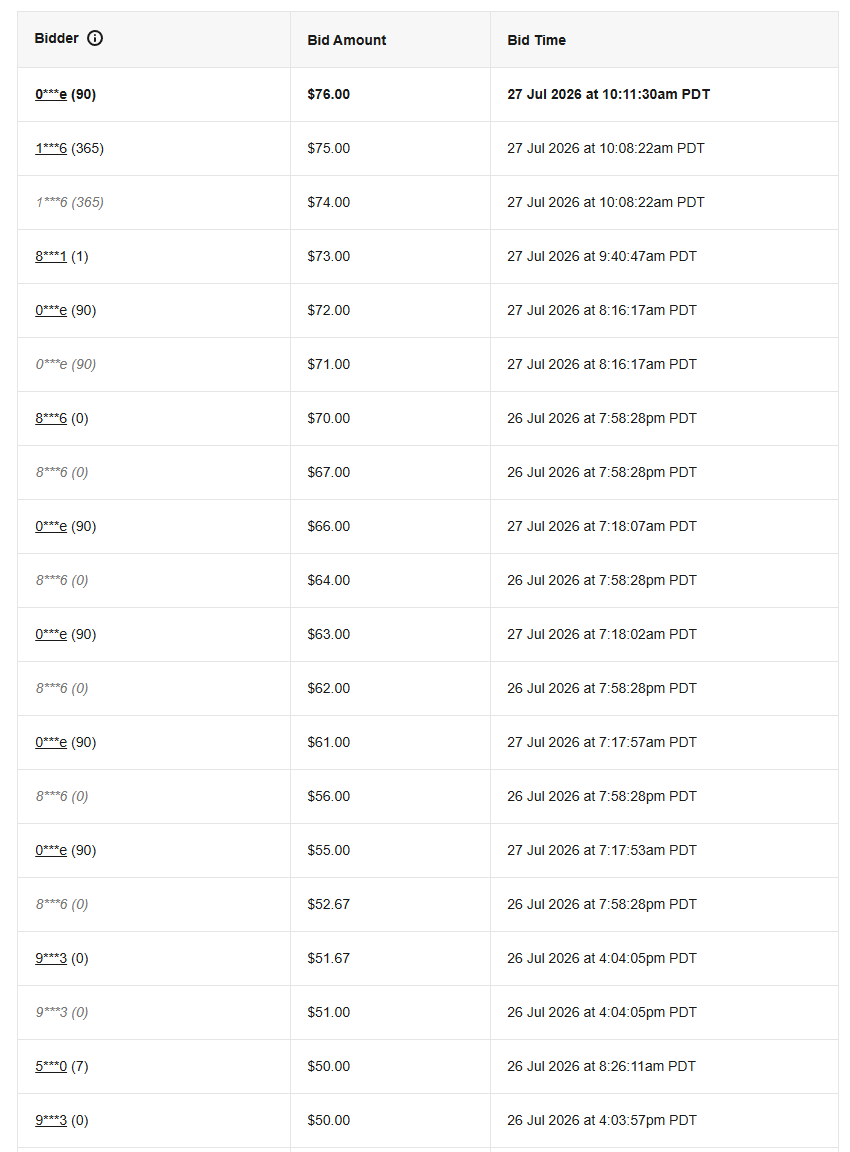Click bidder 0***e on the $55.00 row
This screenshot has height=1152, width=850.
(51, 850)
